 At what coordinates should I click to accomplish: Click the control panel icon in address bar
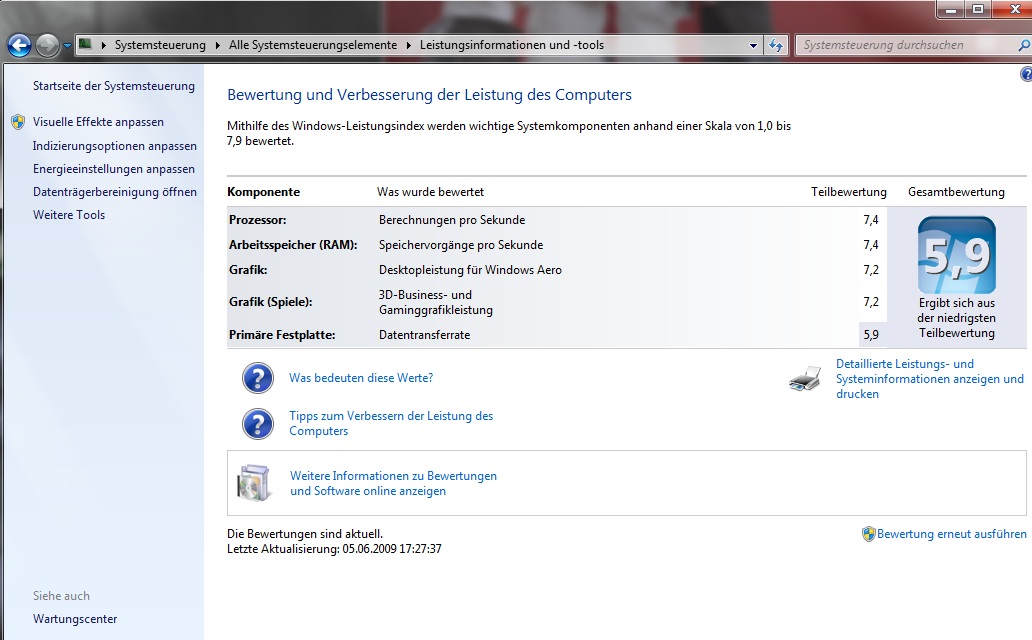pyautogui.click(x=85, y=44)
